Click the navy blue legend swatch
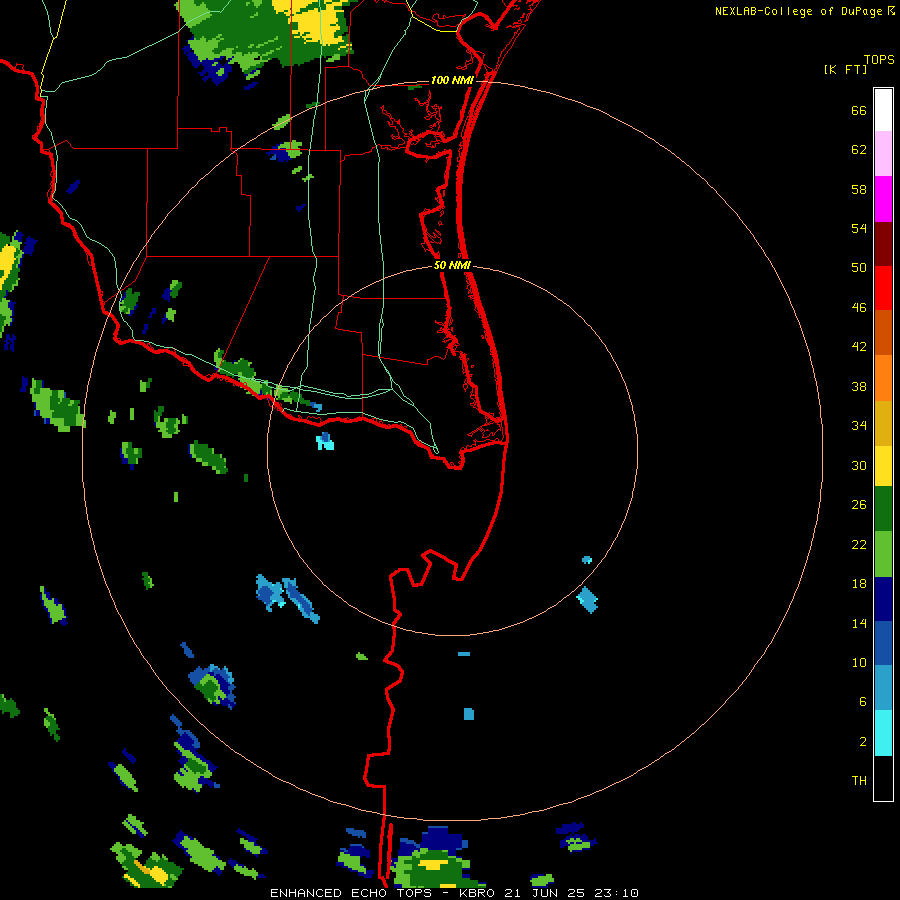This screenshot has width=900, height=900. tap(883, 599)
